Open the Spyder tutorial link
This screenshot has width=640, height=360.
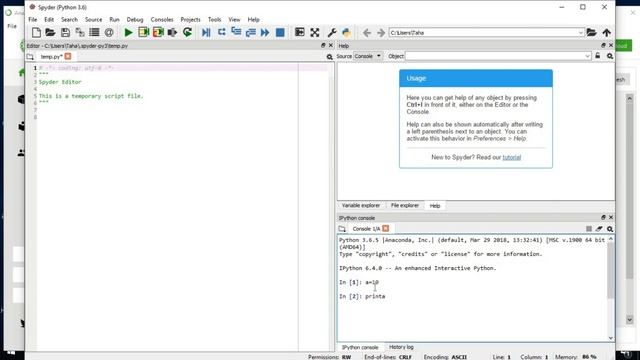[511, 157]
